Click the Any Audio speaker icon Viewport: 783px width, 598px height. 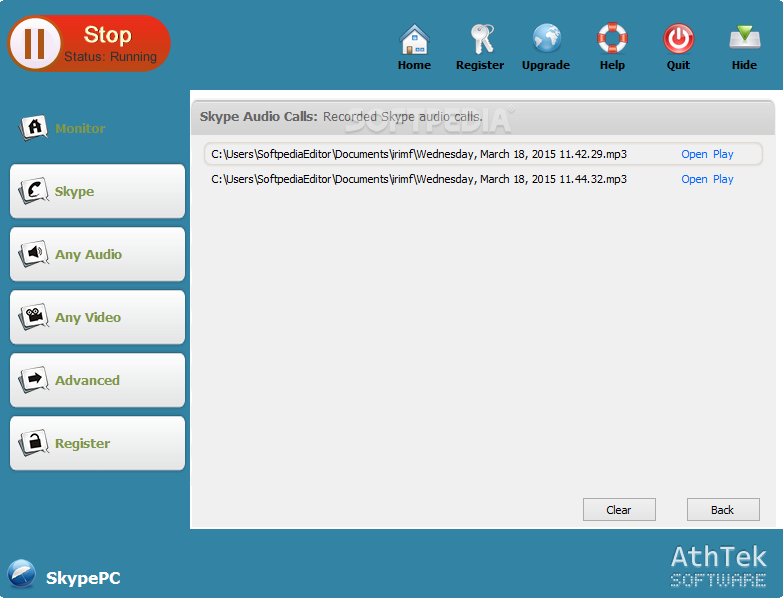[x=33, y=254]
